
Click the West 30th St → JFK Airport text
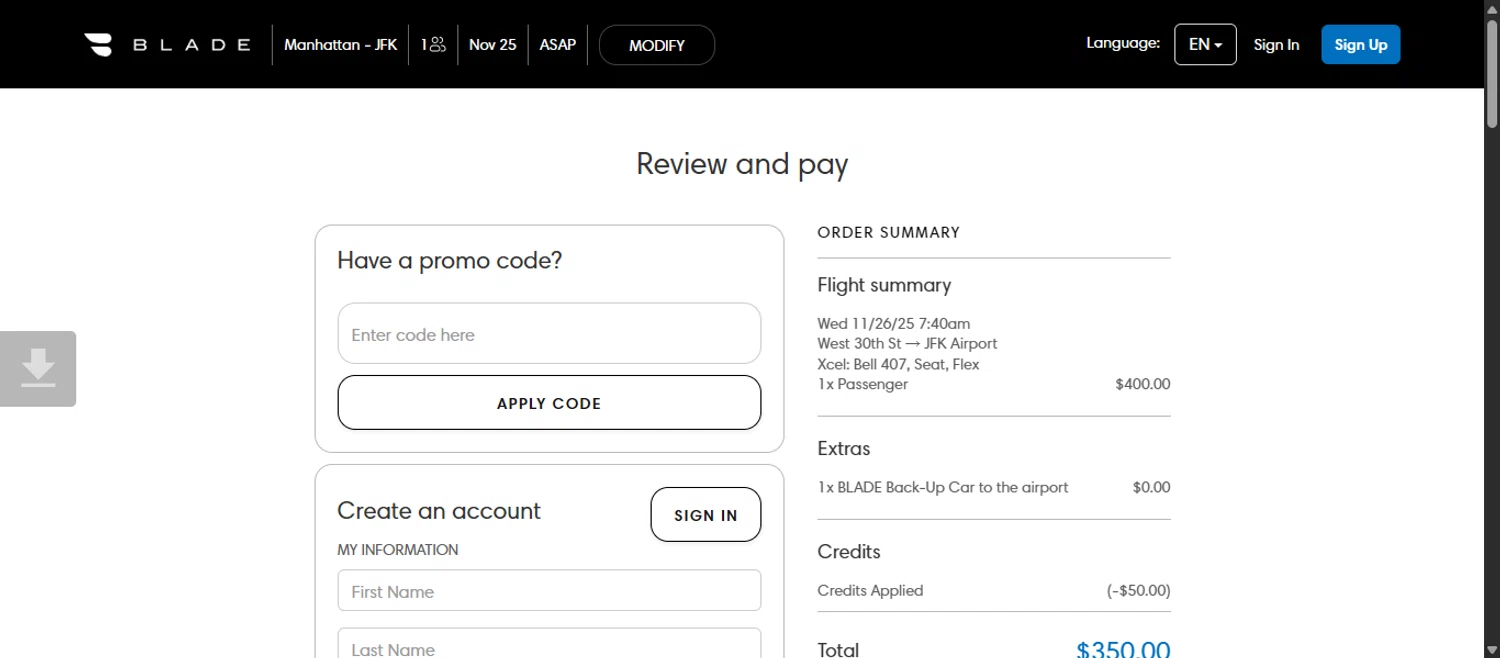tap(907, 344)
